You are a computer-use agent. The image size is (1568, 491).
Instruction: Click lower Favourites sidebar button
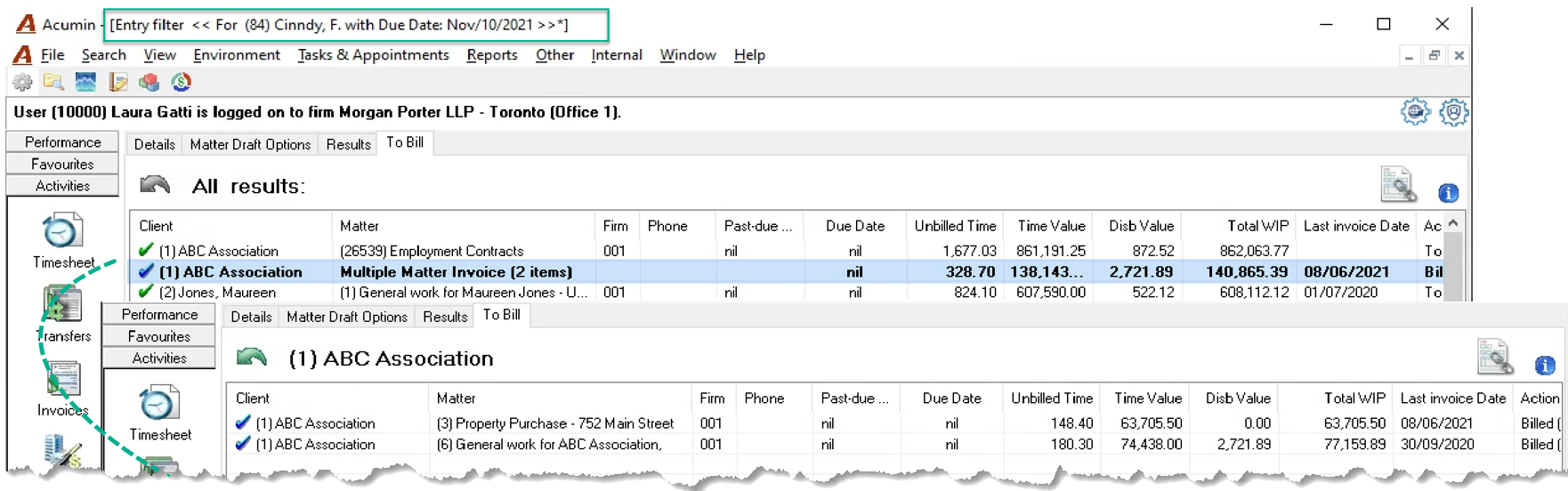[160, 336]
